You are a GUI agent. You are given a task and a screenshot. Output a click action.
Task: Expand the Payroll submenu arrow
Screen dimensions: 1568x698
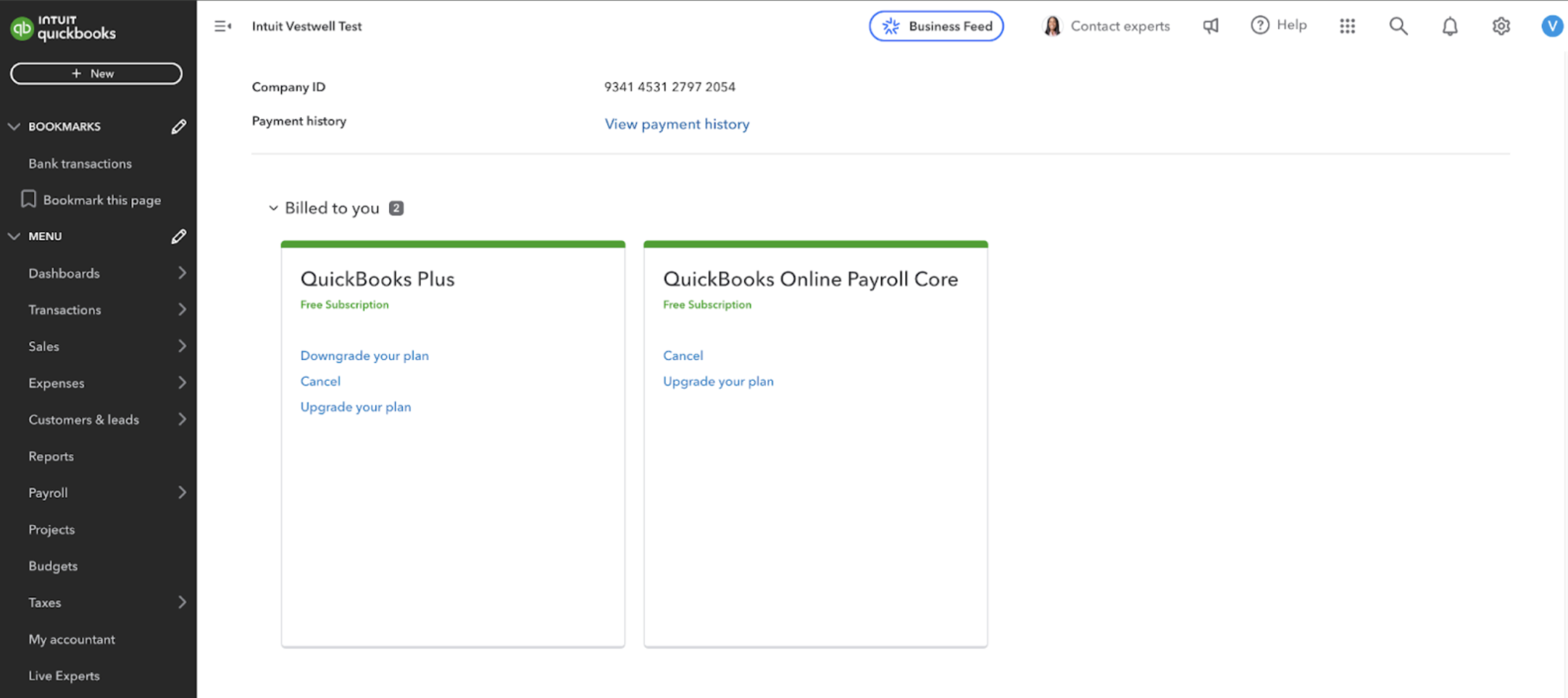pyautogui.click(x=182, y=493)
